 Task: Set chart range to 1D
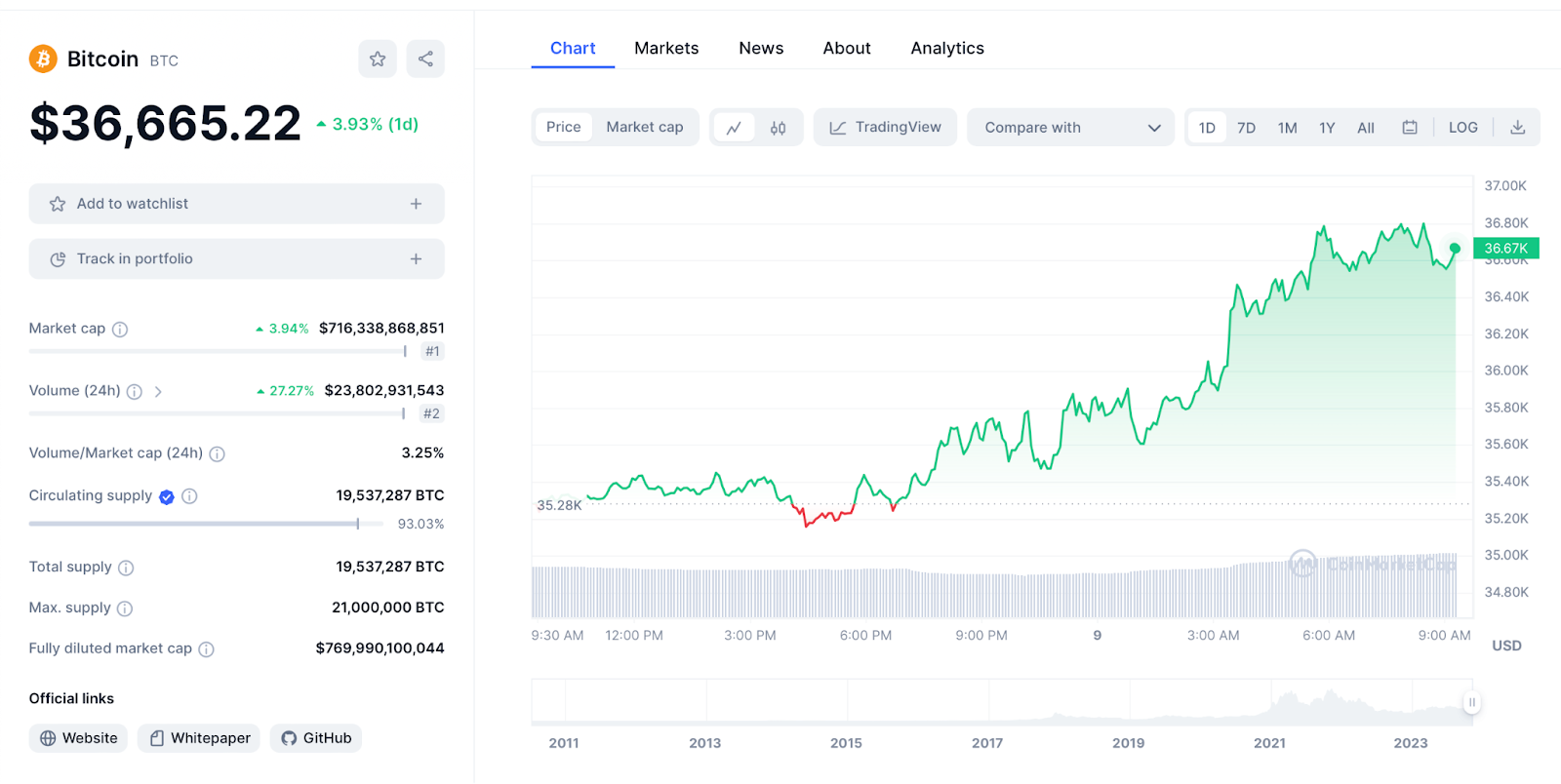coord(1207,128)
